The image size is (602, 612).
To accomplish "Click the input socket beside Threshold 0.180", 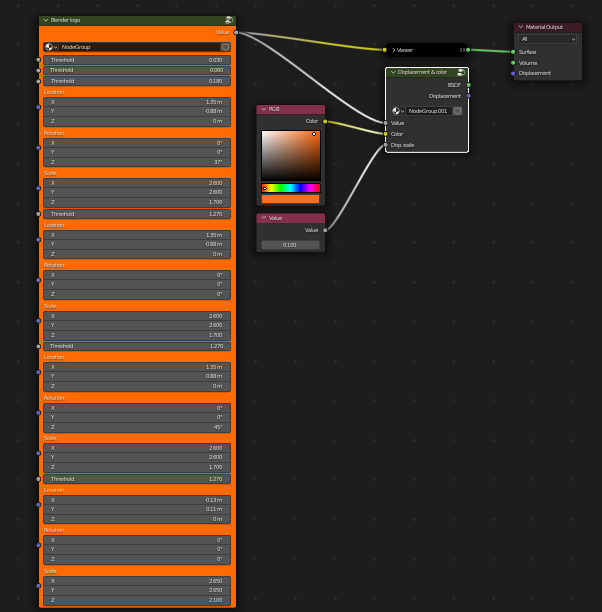I will (38, 81).
